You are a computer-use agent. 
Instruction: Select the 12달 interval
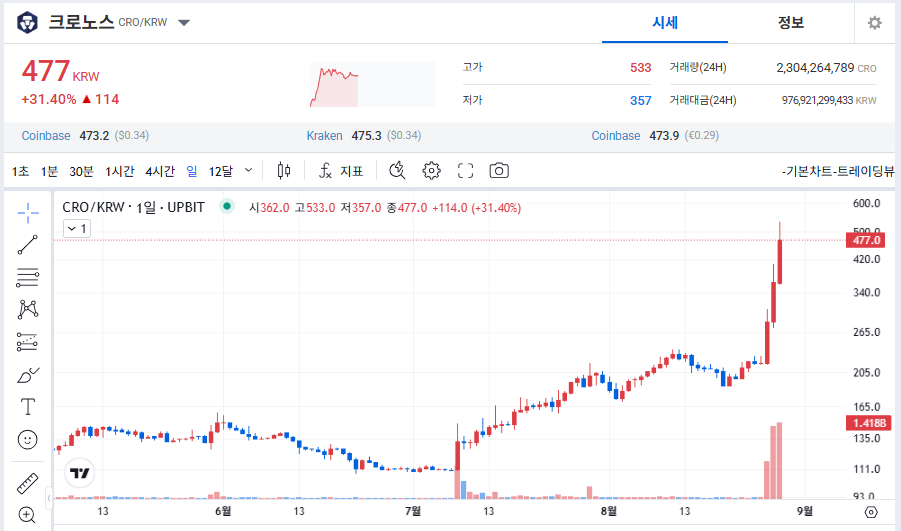(x=221, y=171)
